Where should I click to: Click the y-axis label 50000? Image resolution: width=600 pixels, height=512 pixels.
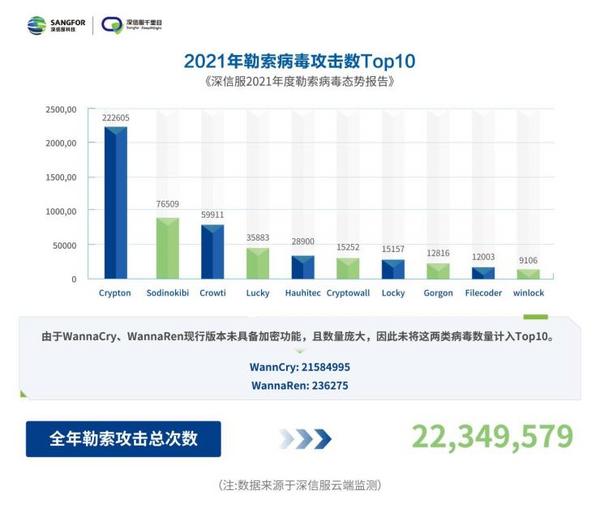[64, 246]
